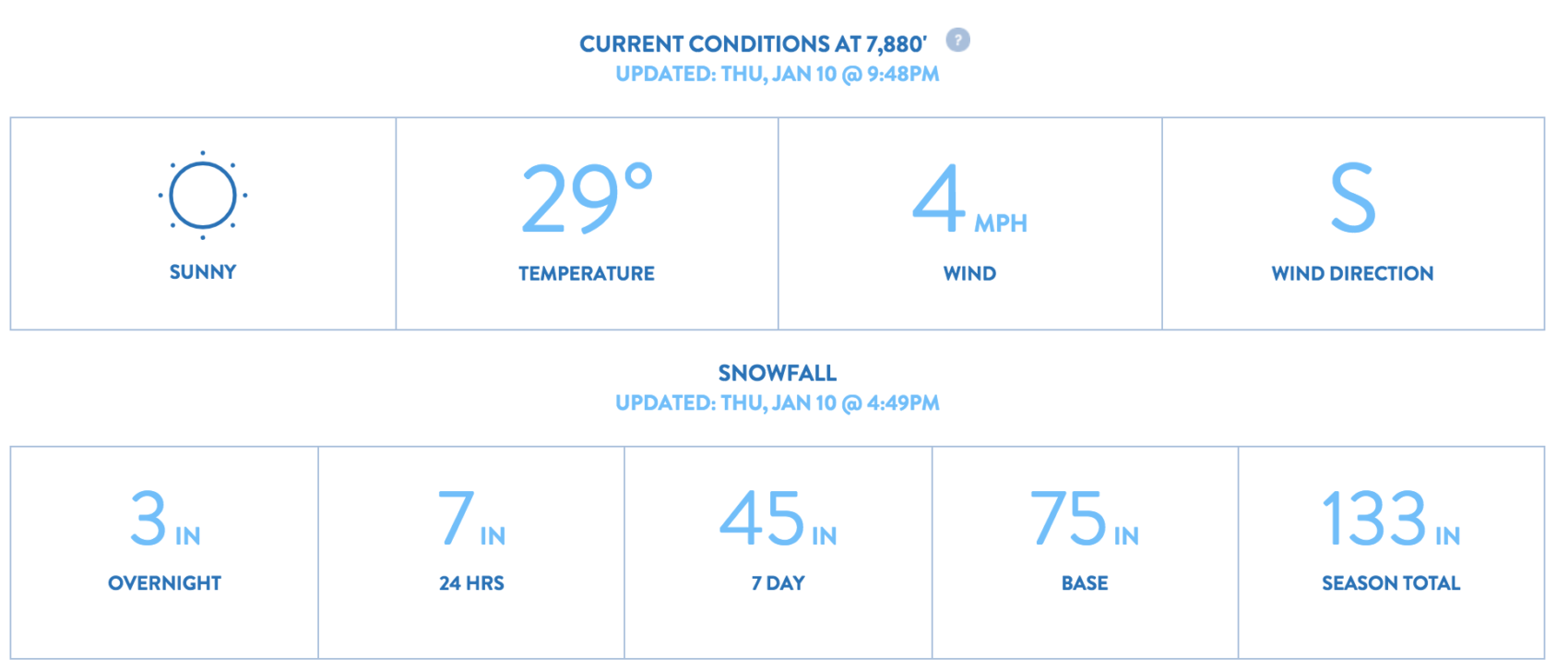Click the help question mark icon

point(958,41)
